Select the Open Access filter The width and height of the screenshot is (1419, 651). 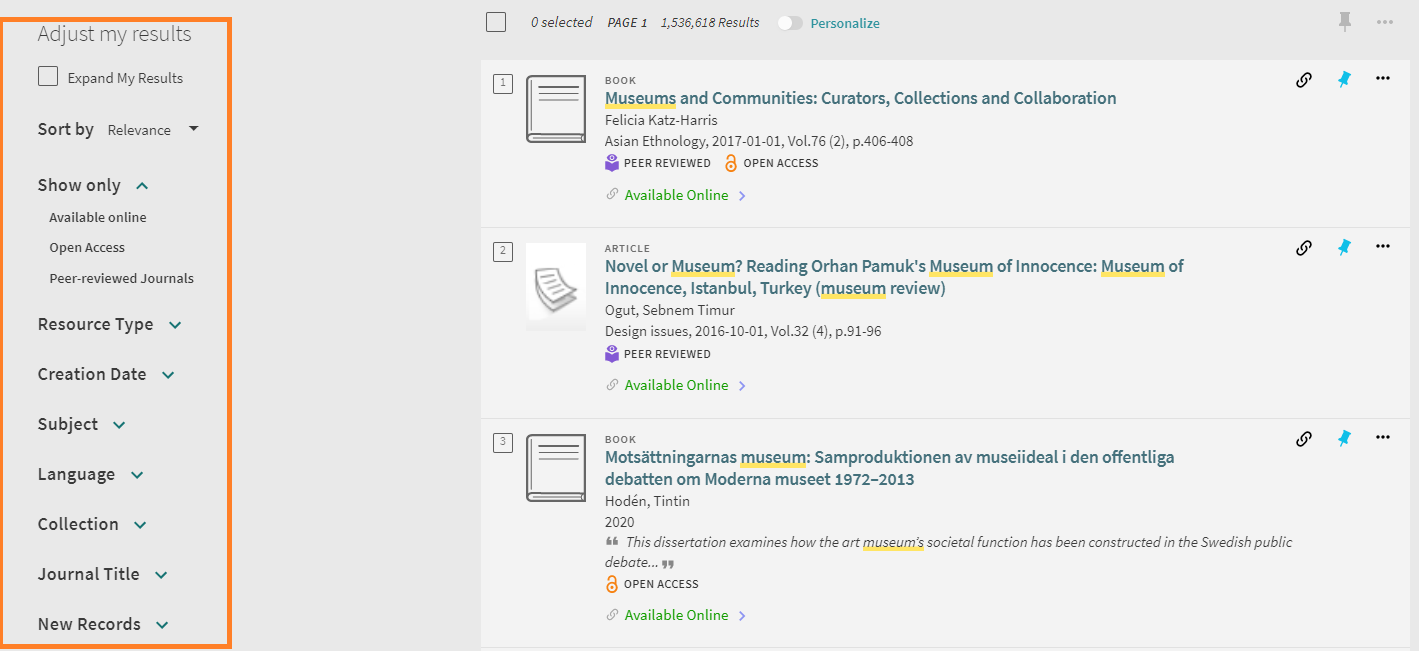click(x=87, y=247)
